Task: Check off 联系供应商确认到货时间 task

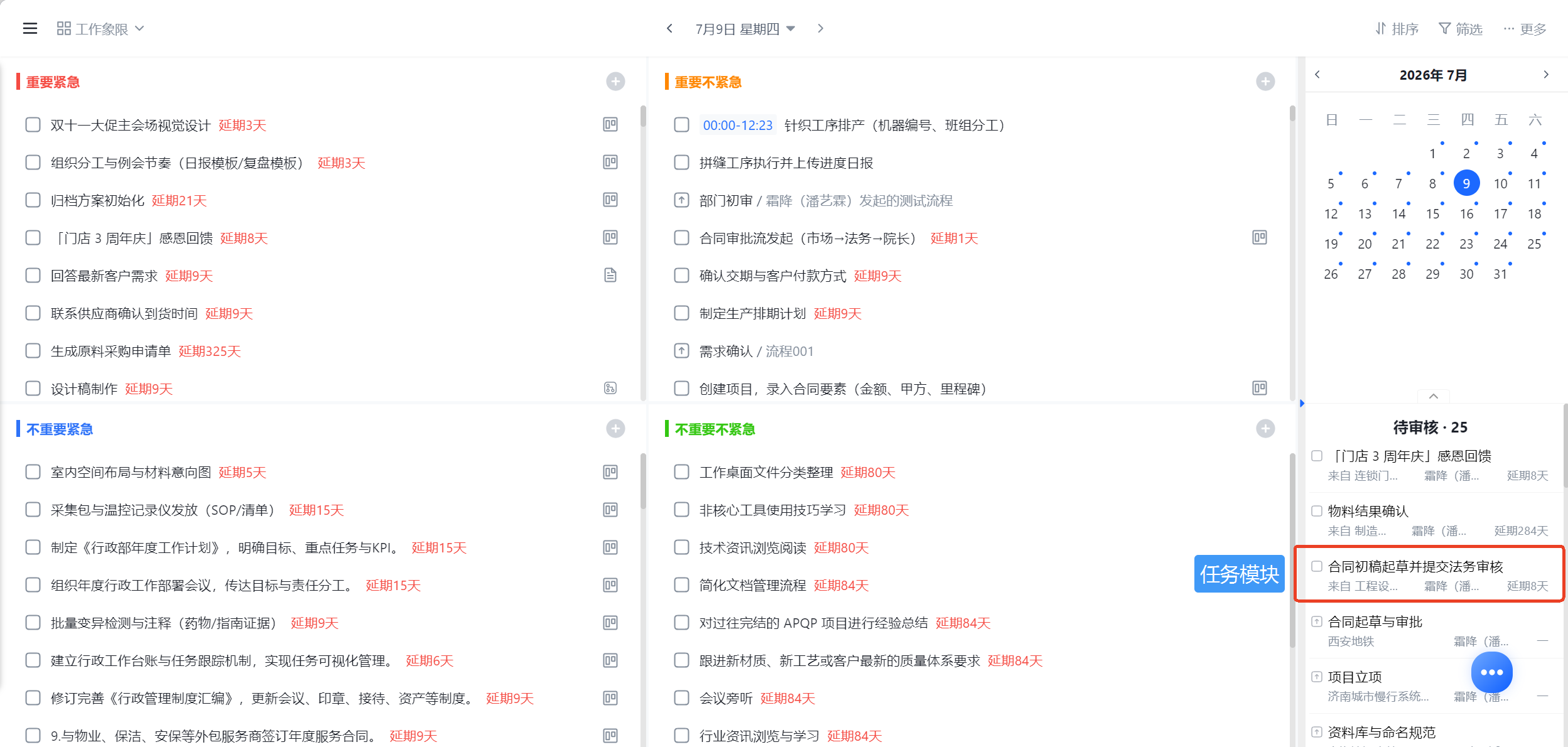Action: [x=33, y=313]
